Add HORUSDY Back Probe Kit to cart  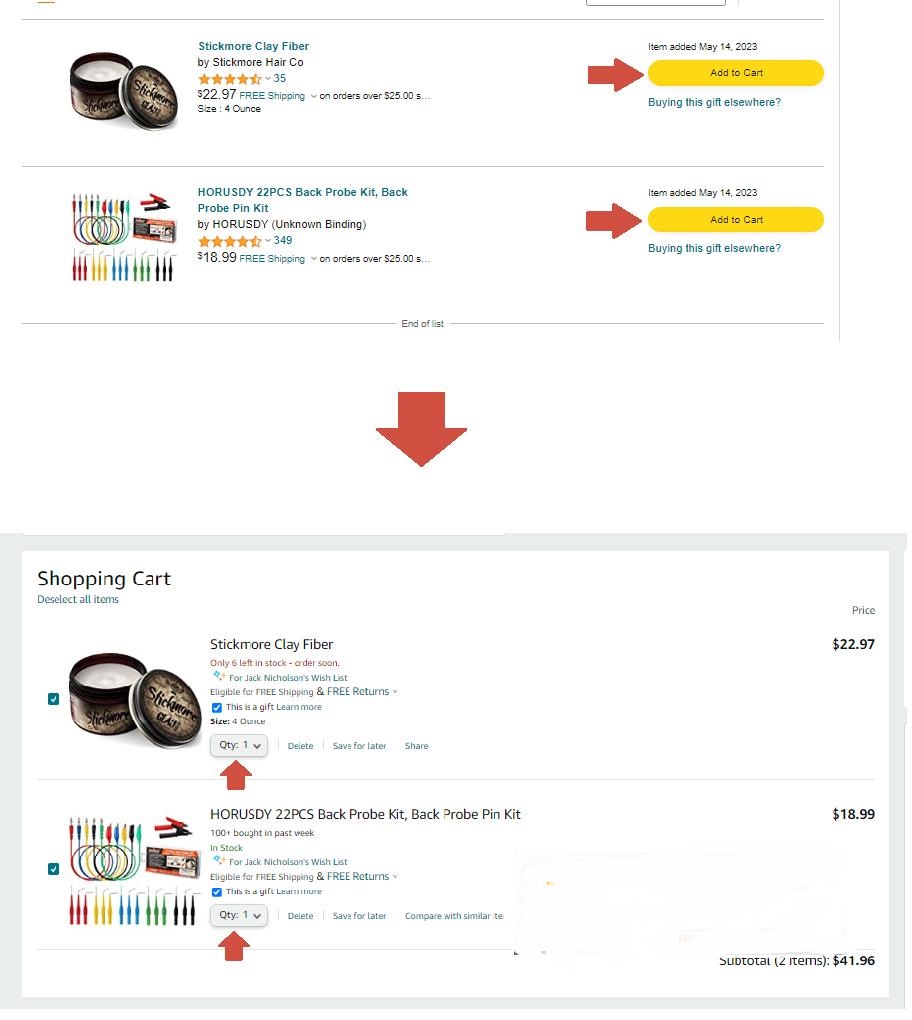736,220
